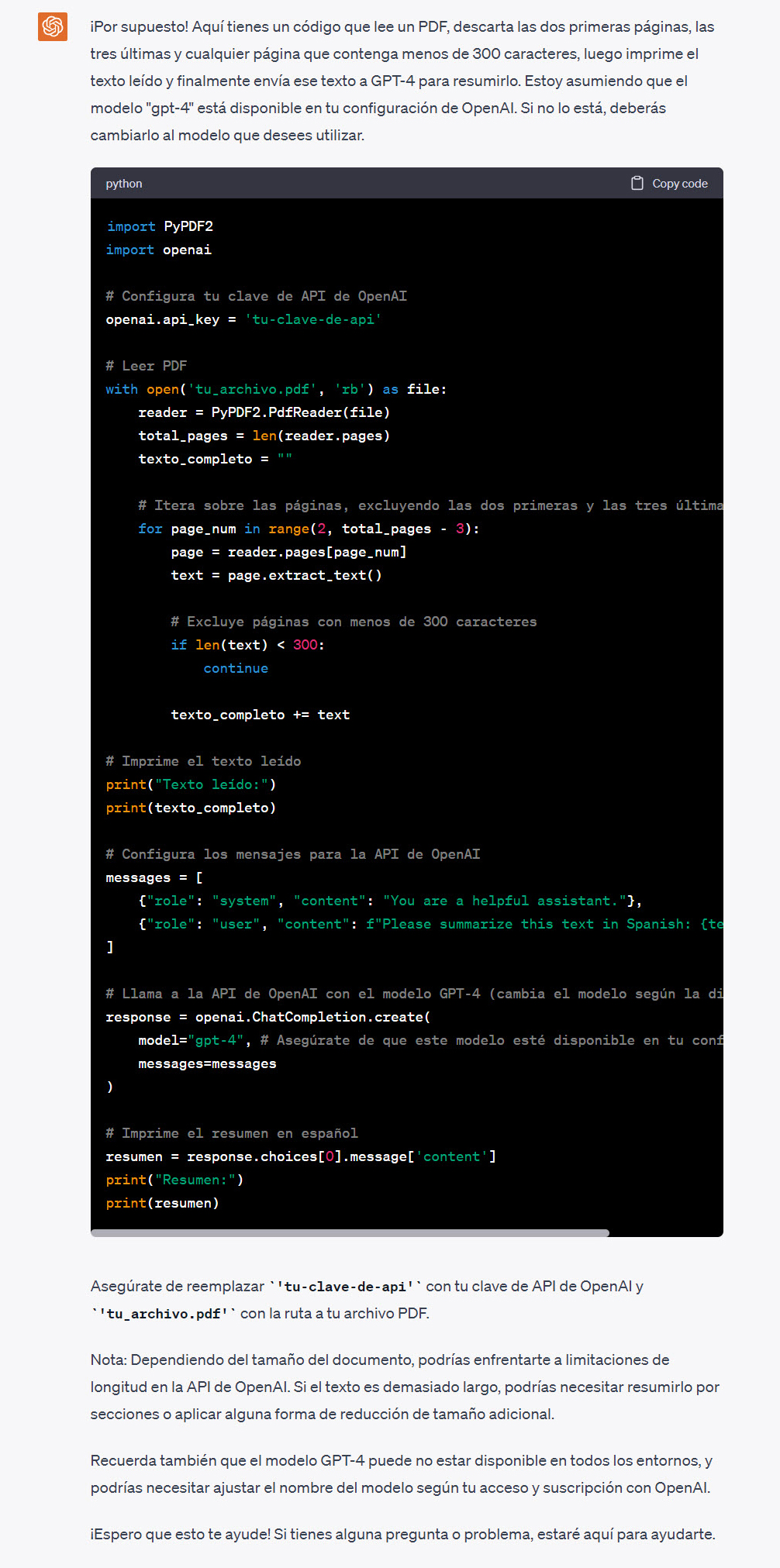Click the "gpt-4" model string in code
The height and width of the screenshot is (1568, 780).
point(216,1040)
